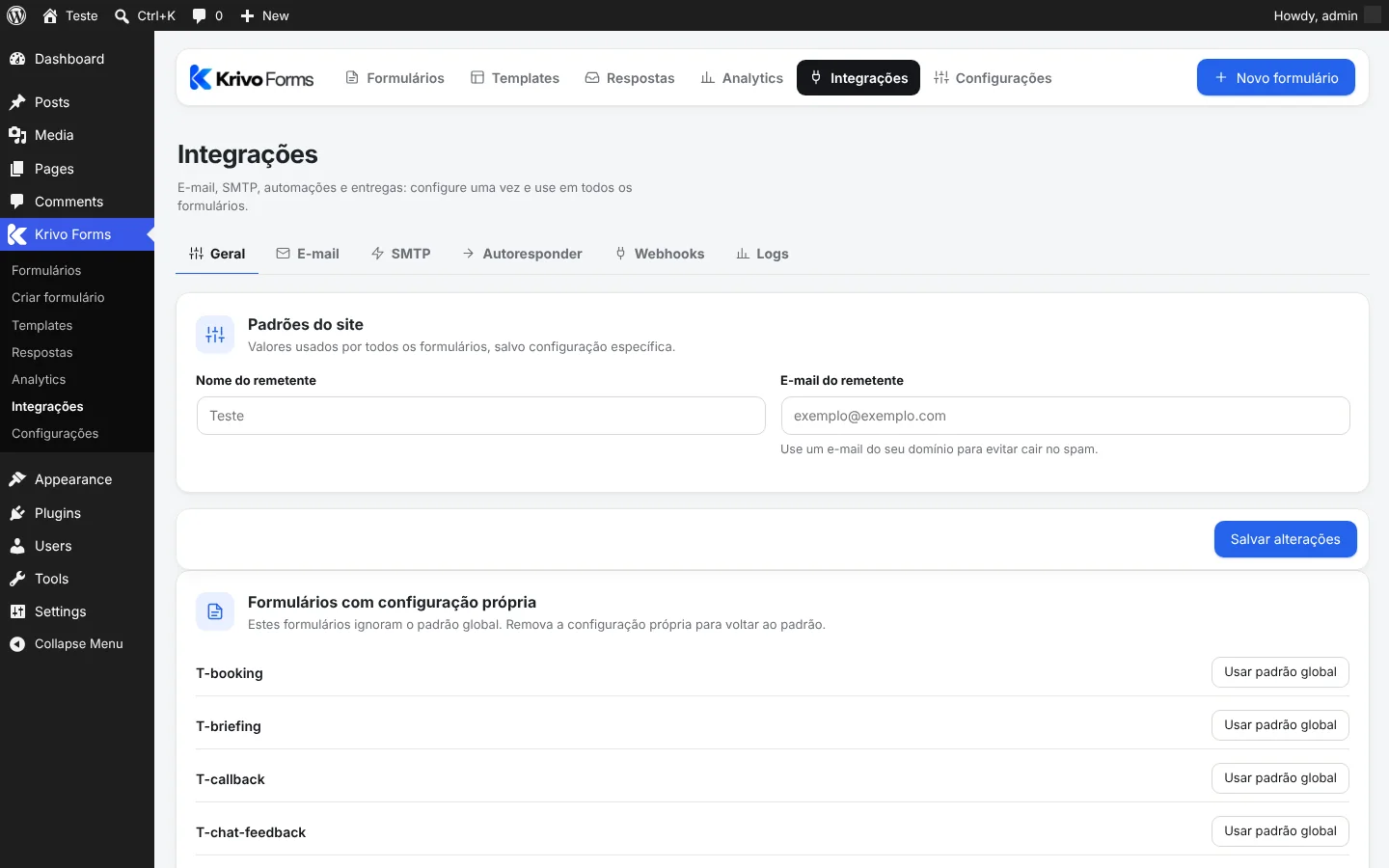Open the Autoresponder tab

(522, 254)
